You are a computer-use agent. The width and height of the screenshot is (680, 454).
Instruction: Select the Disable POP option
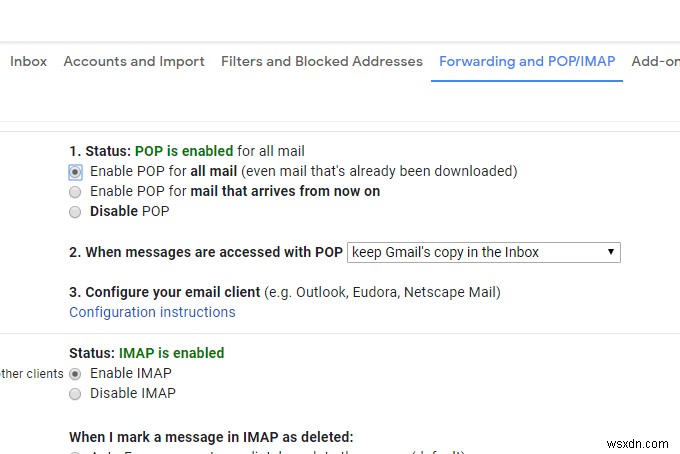click(x=76, y=211)
